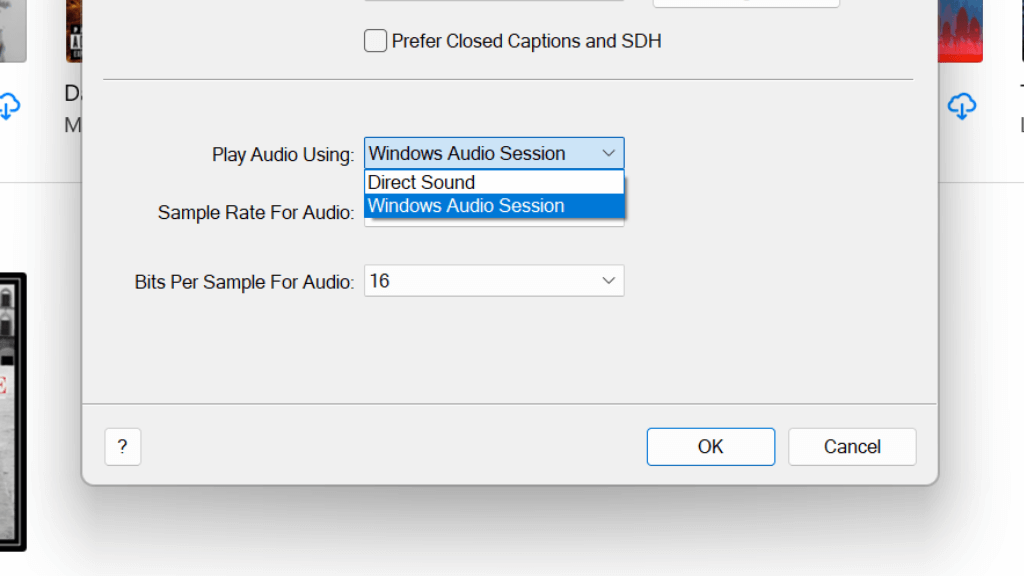Dismiss the dialog with the Cancel button
Viewport: 1024px width, 576px height.
[x=852, y=447]
